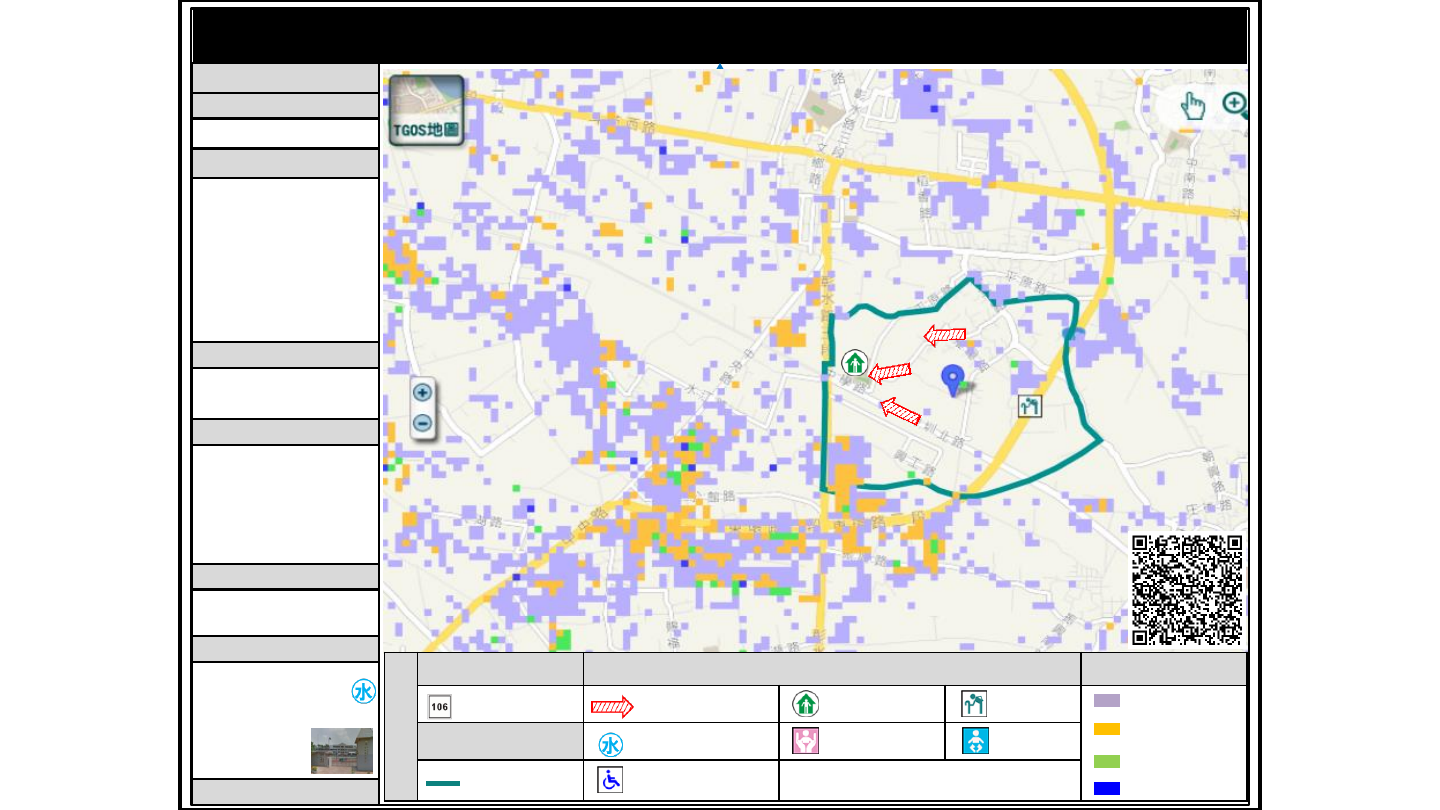
Task: Open the TGOS地圖 basemap switcher
Action: coord(426,110)
